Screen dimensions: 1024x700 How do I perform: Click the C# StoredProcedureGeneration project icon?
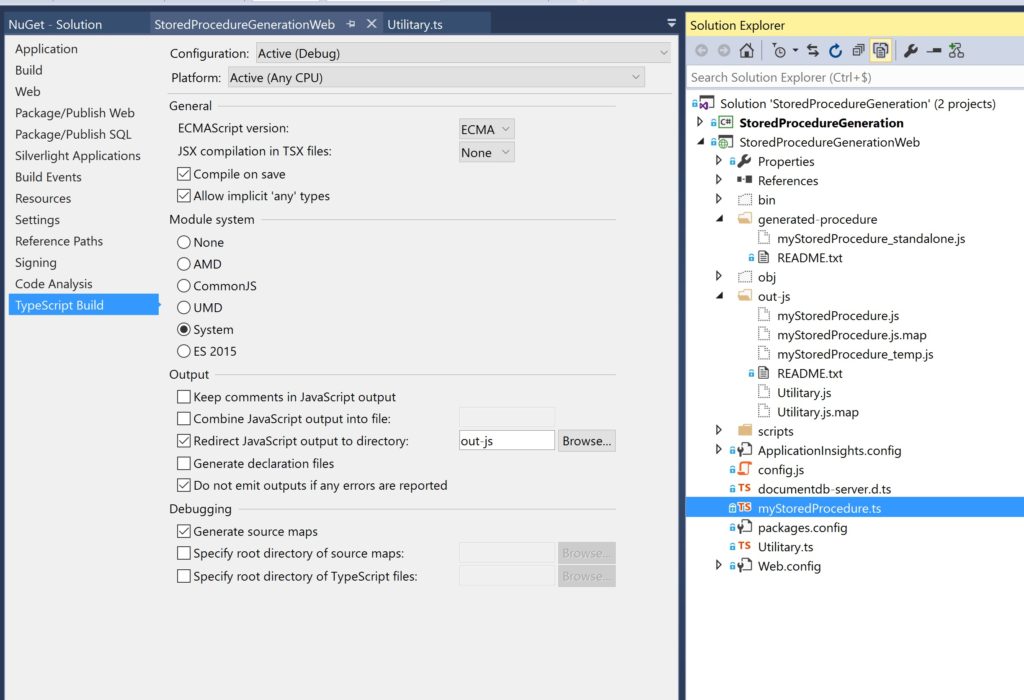click(x=726, y=123)
